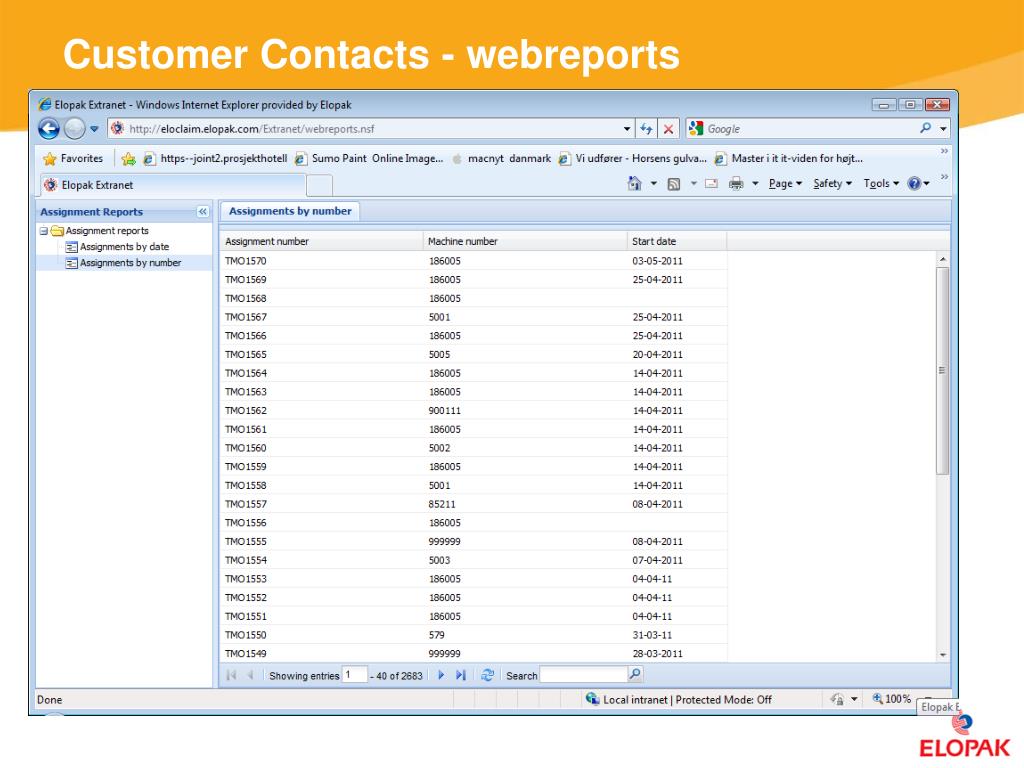Click the page site icon in address bar

click(x=117, y=129)
